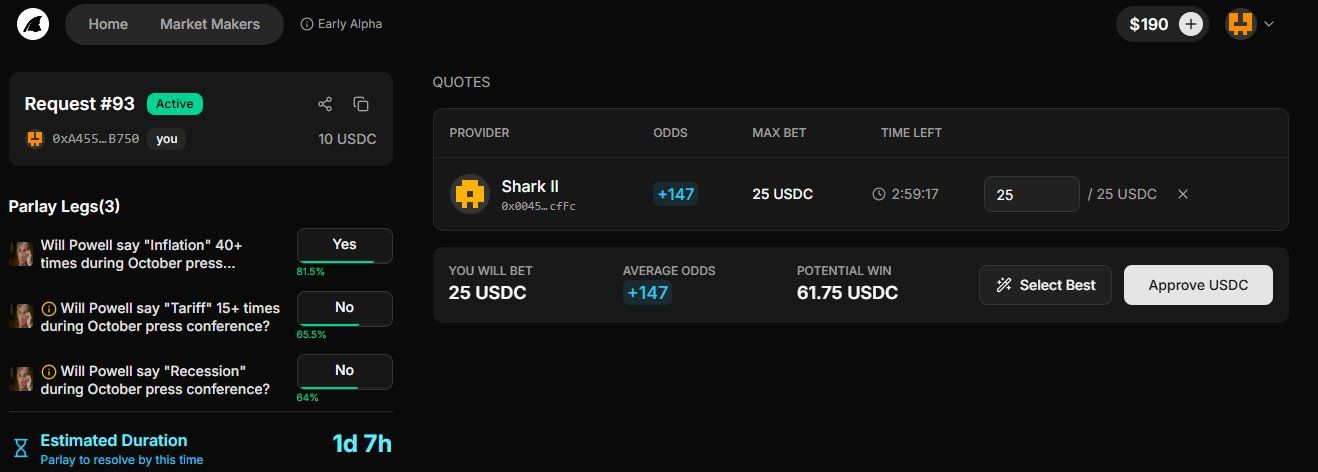
Task: Share Request #93 via share icon
Action: [x=325, y=104]
